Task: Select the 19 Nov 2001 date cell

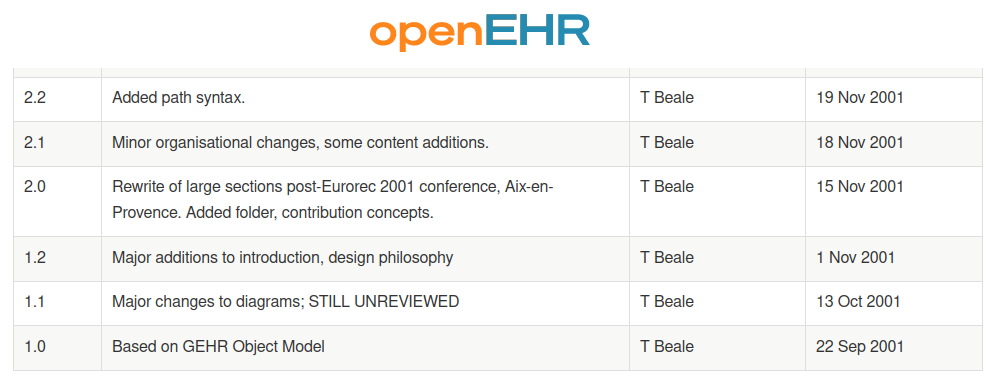Action: pyautogui.click(x=894, y=98)
